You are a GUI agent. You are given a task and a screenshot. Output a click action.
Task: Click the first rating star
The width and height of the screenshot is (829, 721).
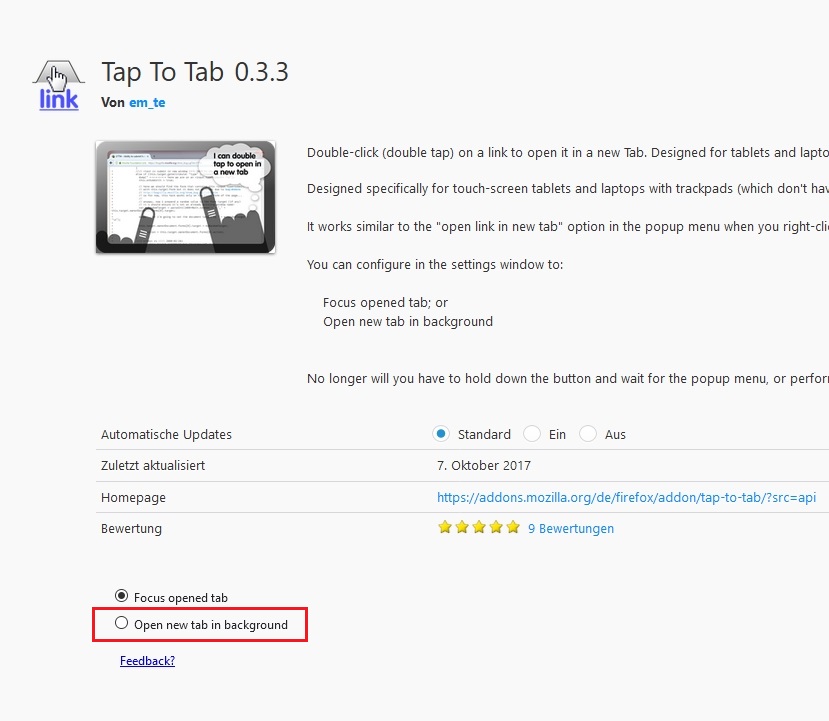pyautogui.click(x=445, y=527)
